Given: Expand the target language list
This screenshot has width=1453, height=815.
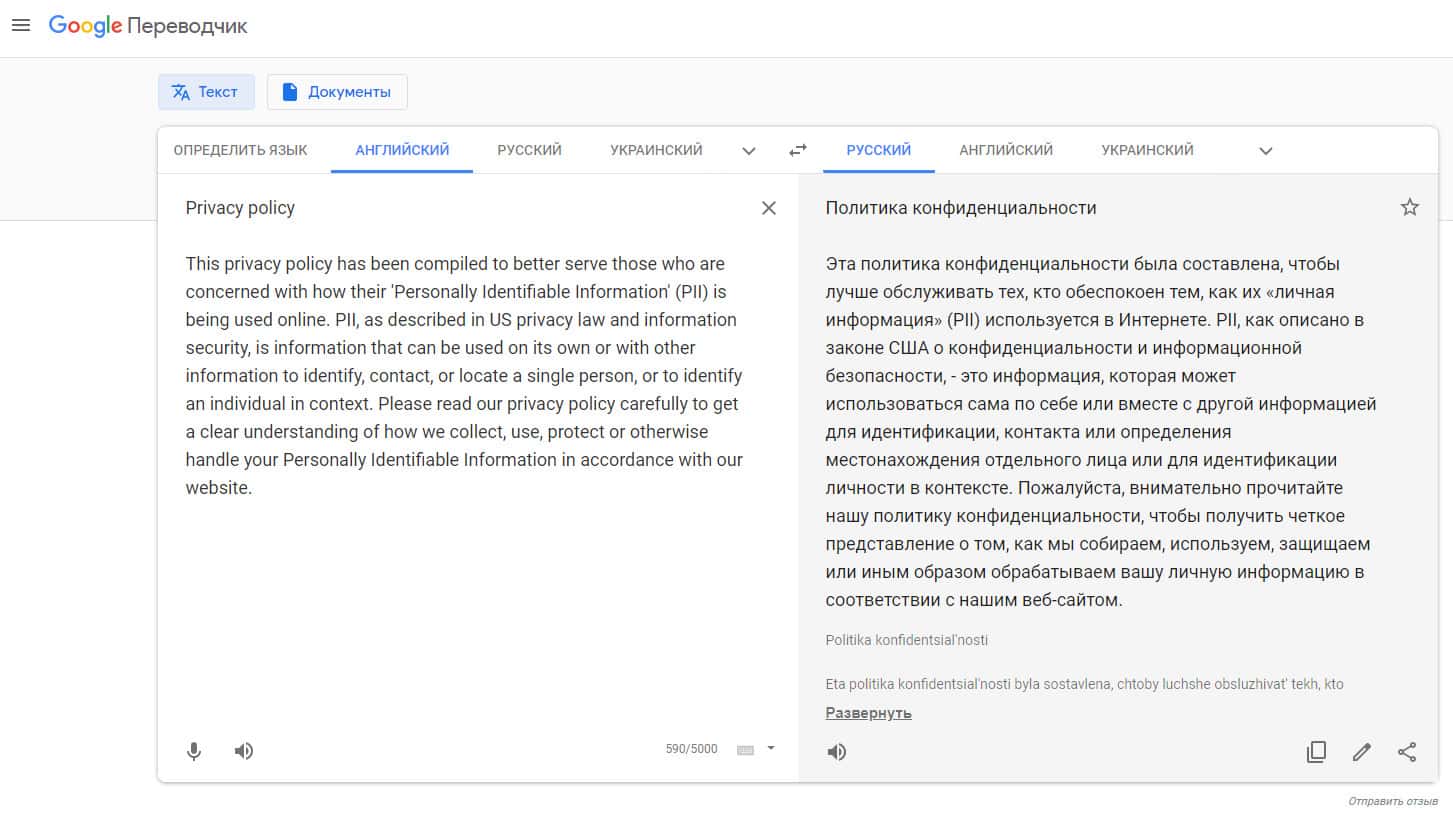Looking at the screenshot, I should click(x=1265, y=151).
